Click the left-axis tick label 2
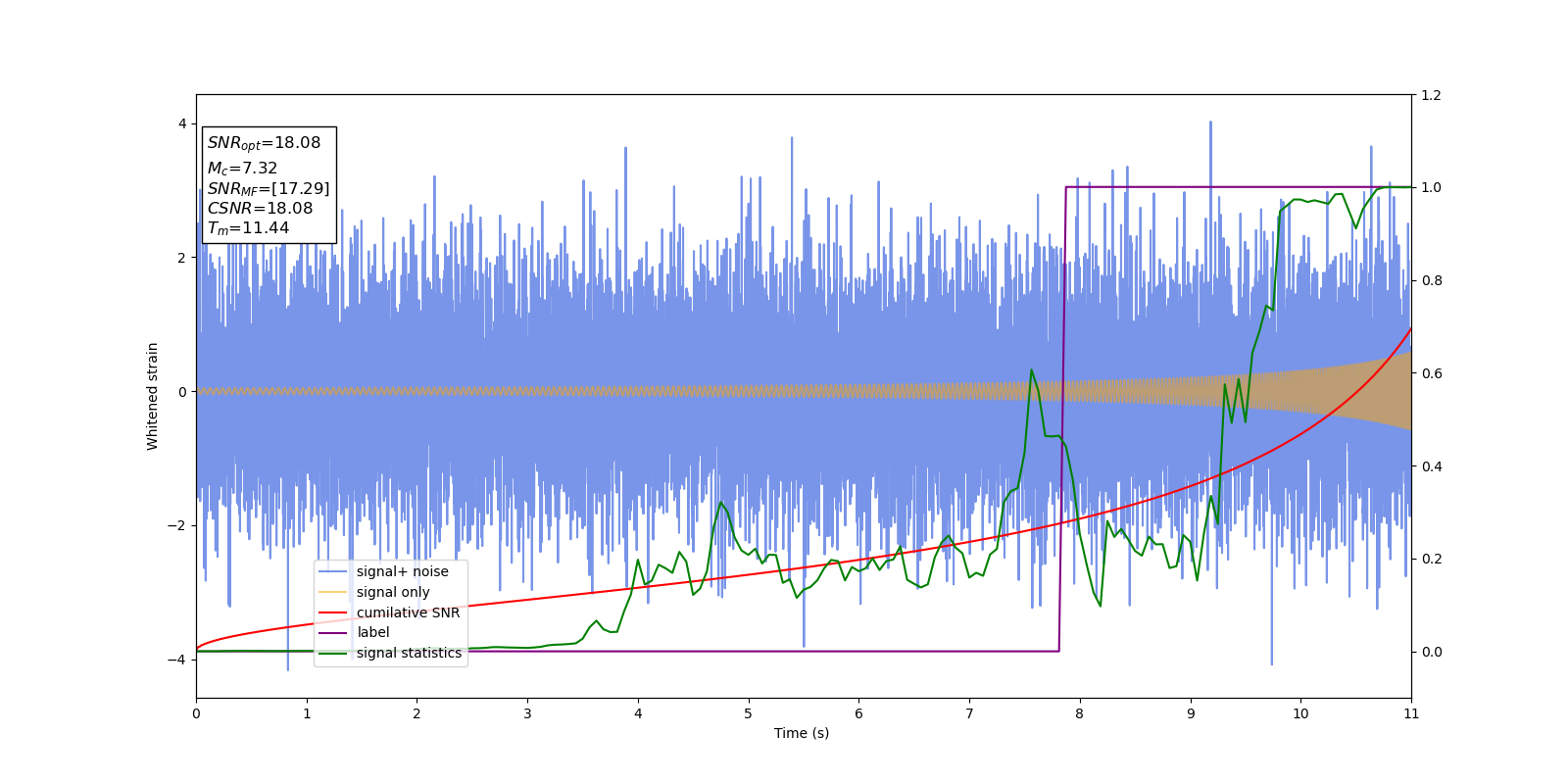This screenshot has width=1568, height=784. point(182,258)
